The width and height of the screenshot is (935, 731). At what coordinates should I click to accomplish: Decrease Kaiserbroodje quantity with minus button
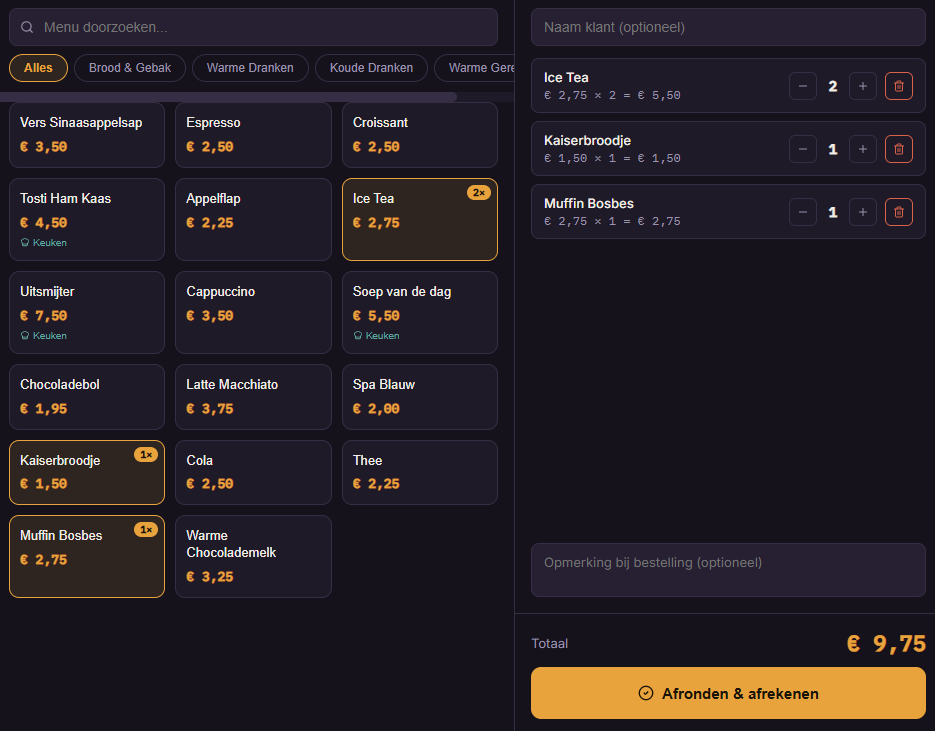point(803,149)
